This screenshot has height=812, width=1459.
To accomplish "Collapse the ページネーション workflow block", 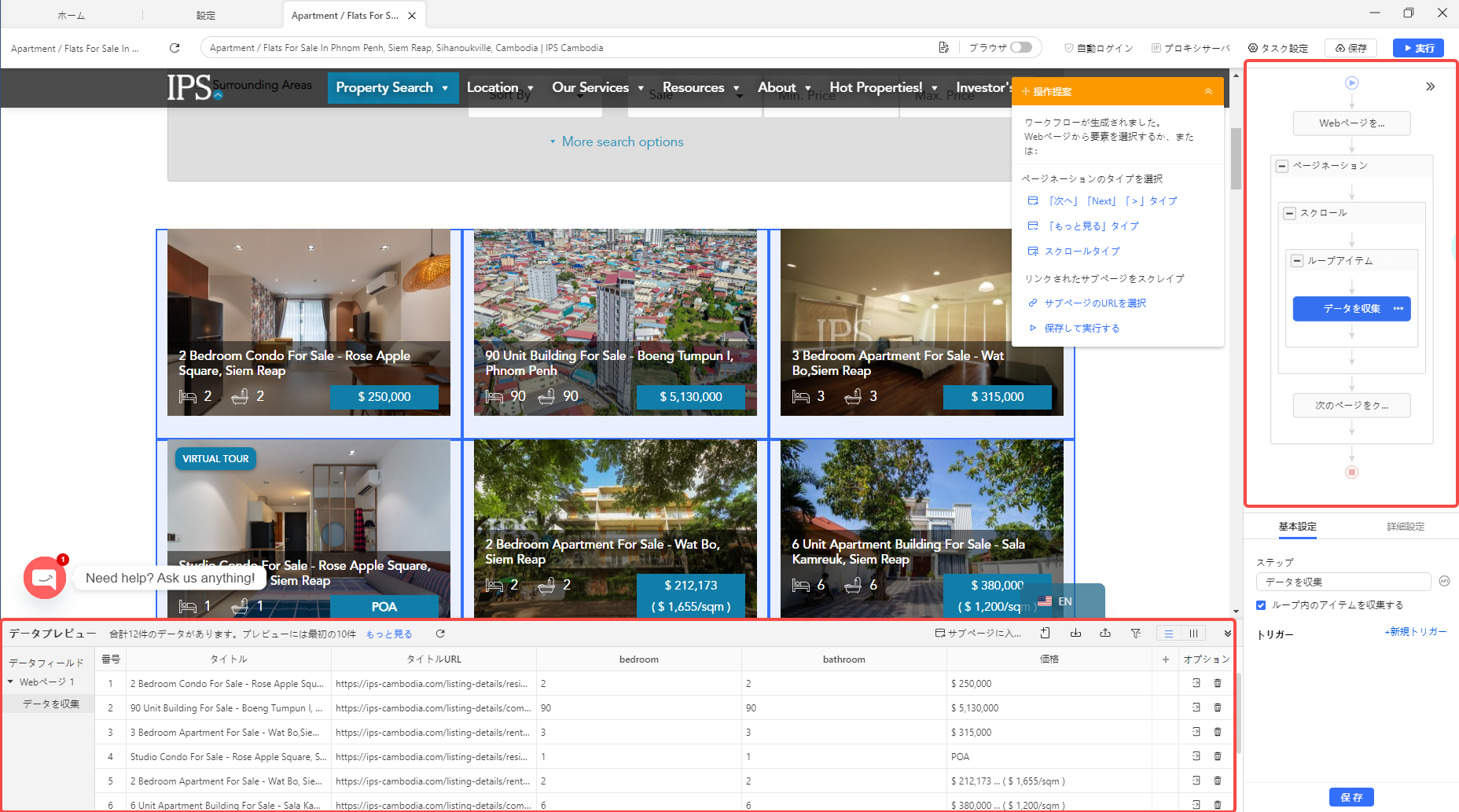I will pyautogui.click(x=1282, y=166).
